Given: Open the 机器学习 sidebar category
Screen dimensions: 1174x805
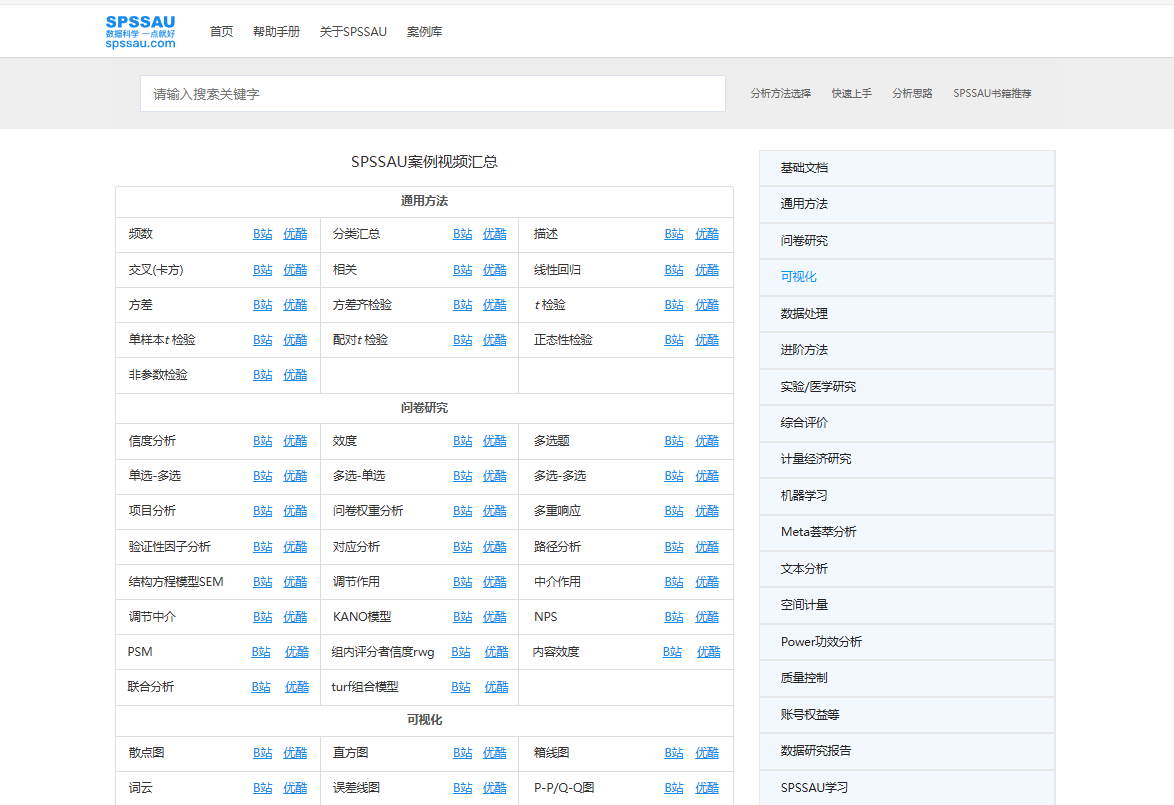Looking at the screenshot, I should coord(804,496).
